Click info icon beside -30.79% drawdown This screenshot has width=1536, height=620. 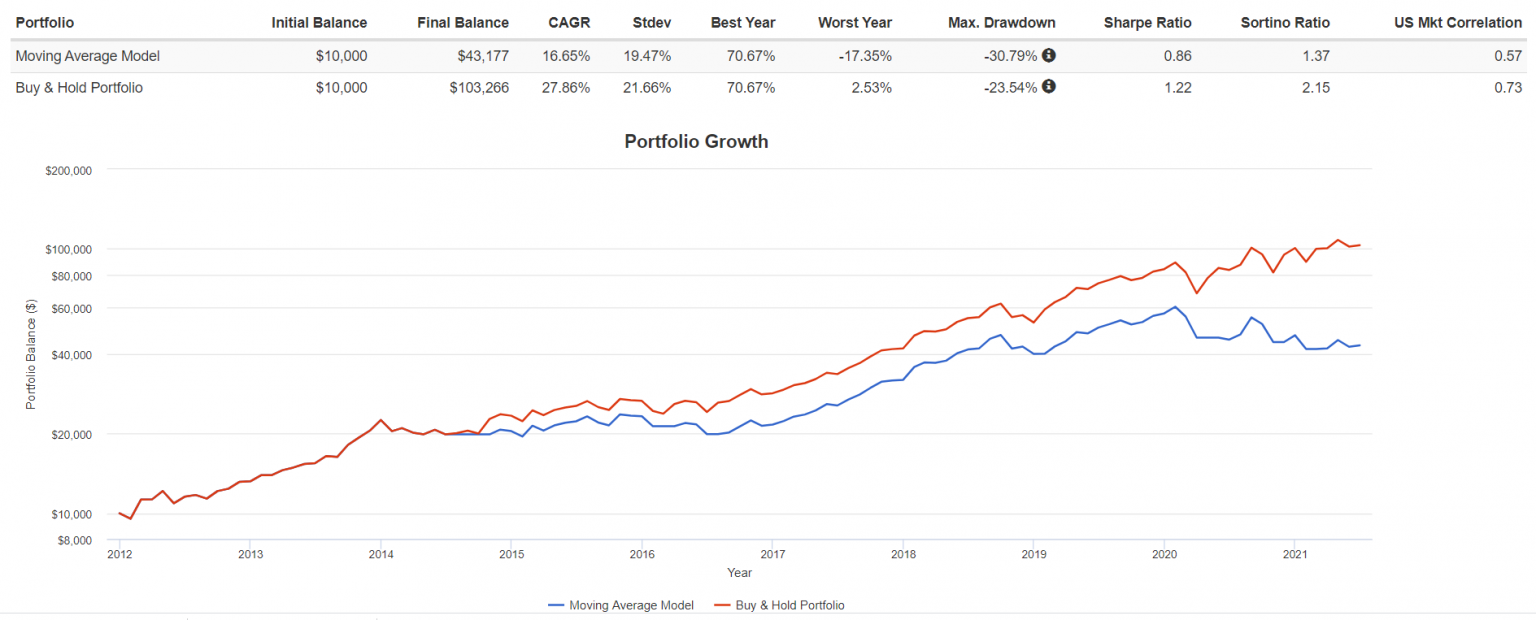click(x=1049, y=55)
